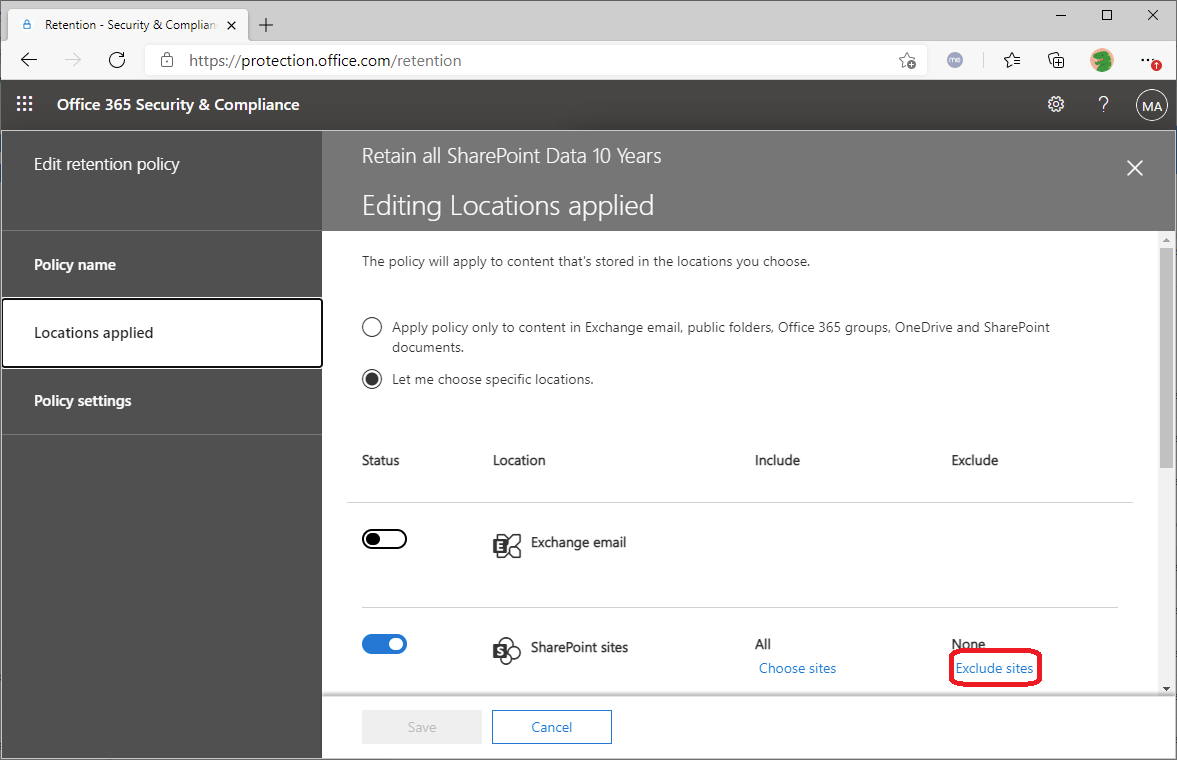Select the Retention - Security & Compliance tab
The image size is (1177, 760).
pos(130,25)
